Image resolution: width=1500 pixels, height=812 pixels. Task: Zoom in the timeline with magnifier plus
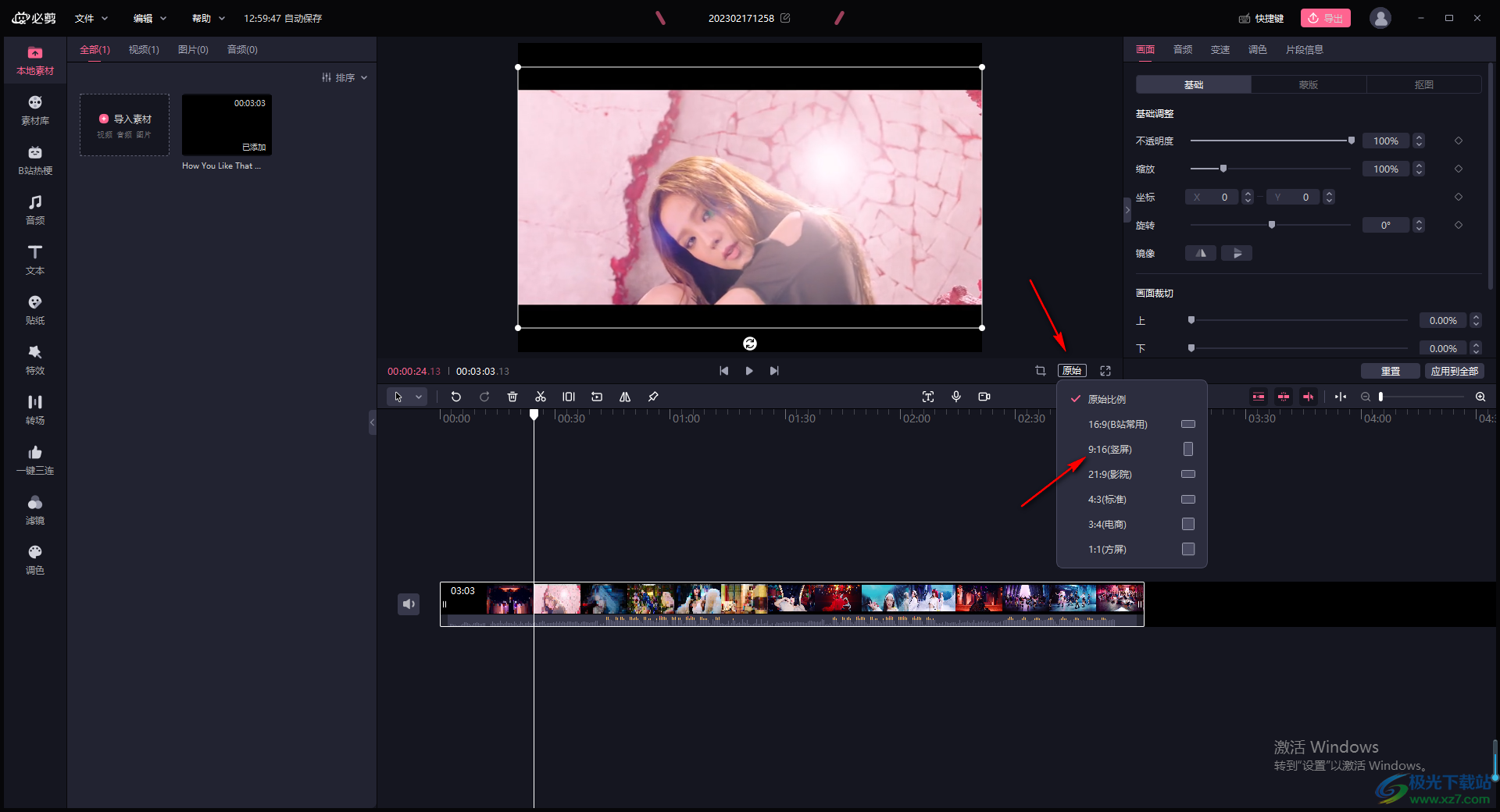(1480, 397)
